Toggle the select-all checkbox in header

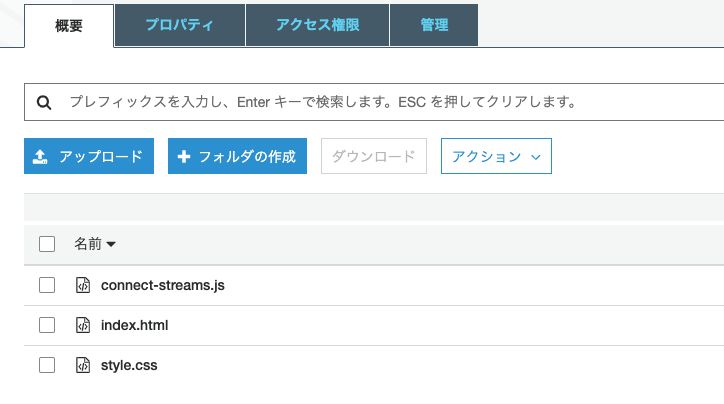(47, 243)
